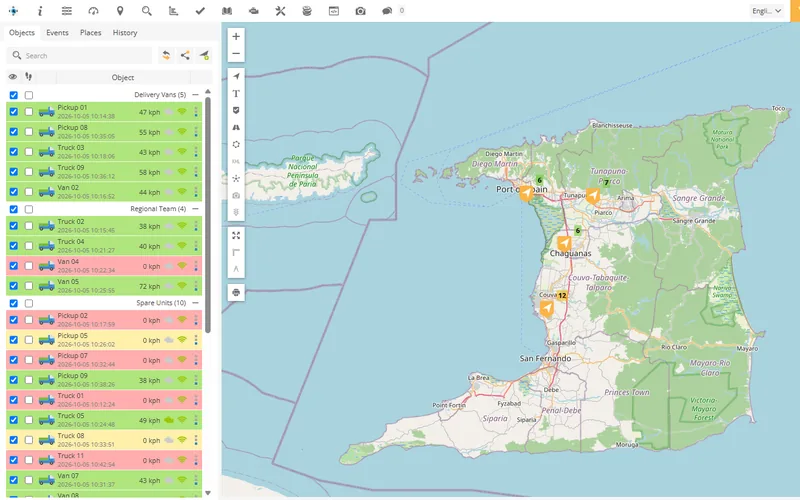Open the language dropdown
Viewport: 800px width, 500px height.
[767, 11]
